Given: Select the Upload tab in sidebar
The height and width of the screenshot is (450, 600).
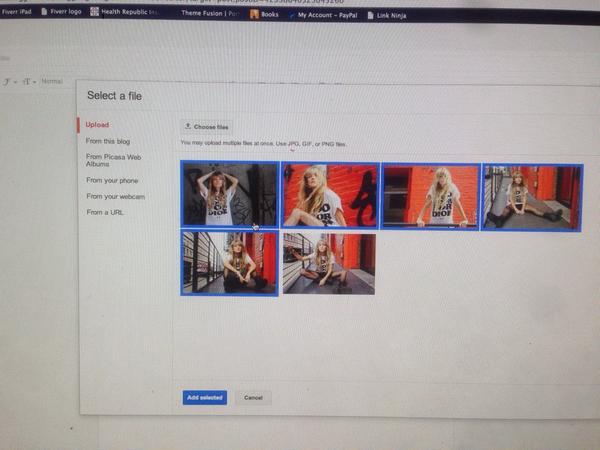Looking at the screenshot, I should [97, 125].
